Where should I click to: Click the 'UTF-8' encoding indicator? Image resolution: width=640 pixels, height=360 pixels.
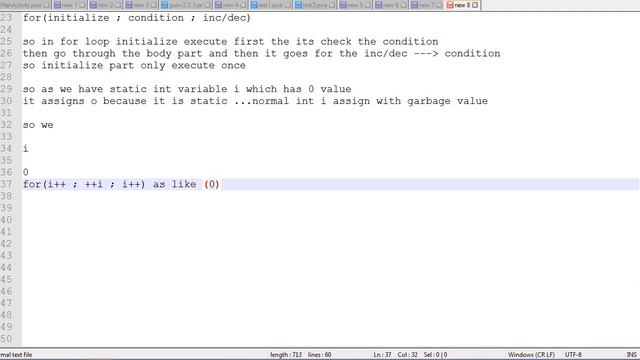pyautogui.click(x=573, y=355)
